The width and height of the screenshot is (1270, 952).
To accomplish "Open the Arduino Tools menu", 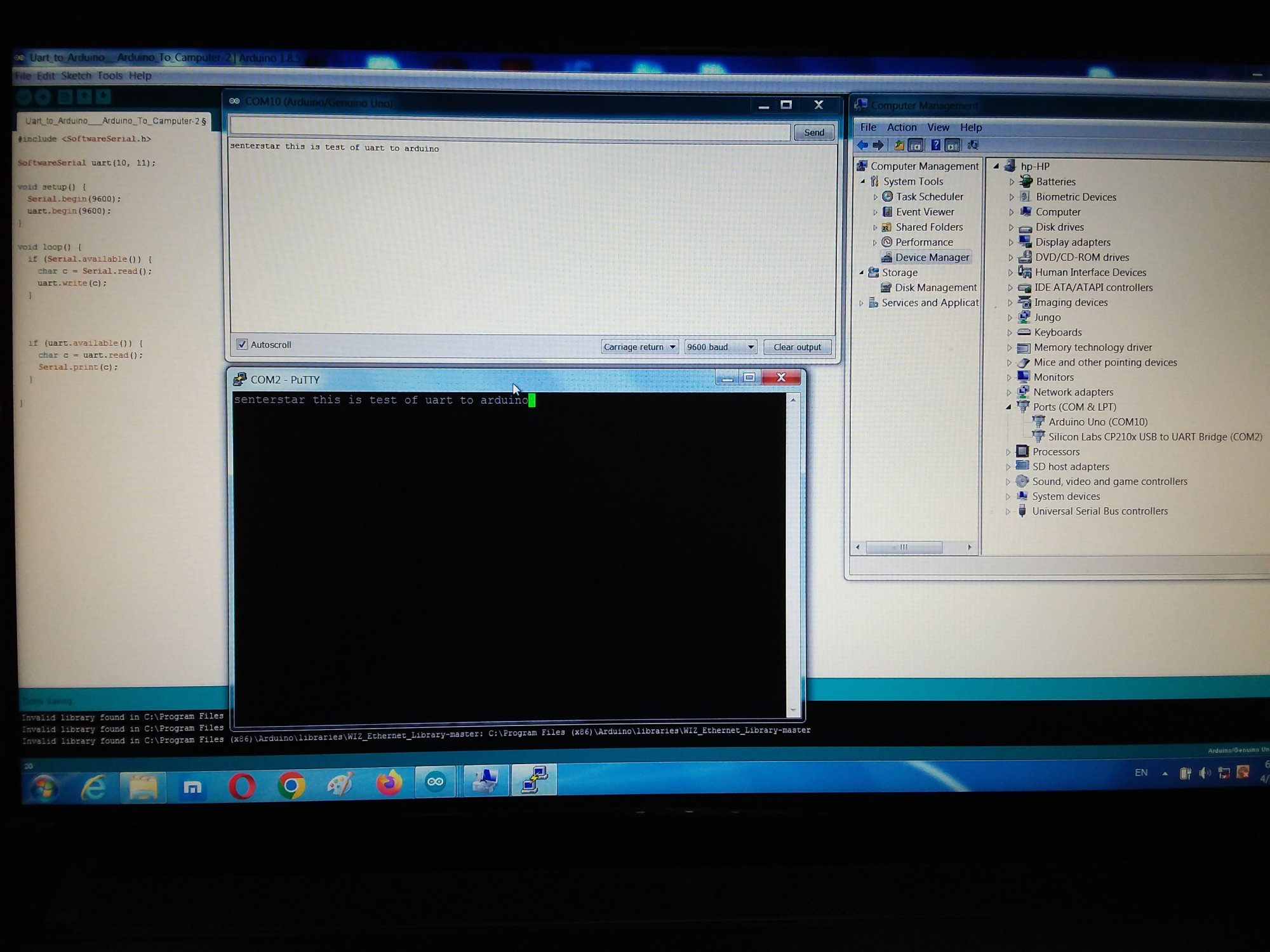I will click(x=110, y=76).
